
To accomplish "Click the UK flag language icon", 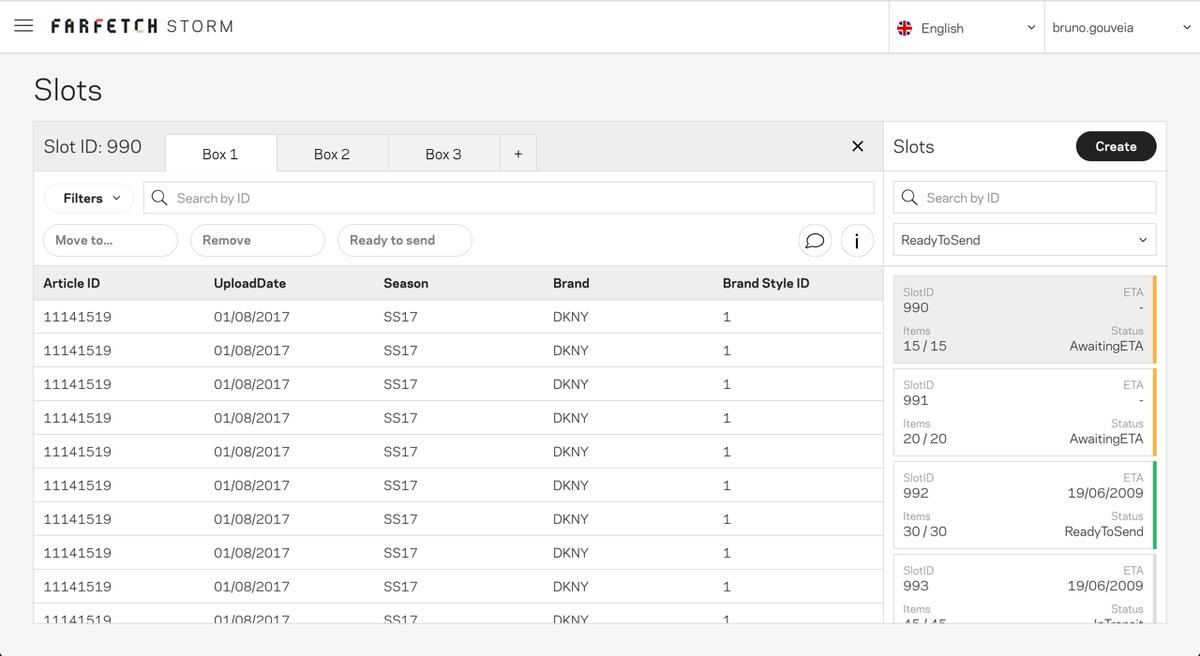I will (905, 28).
